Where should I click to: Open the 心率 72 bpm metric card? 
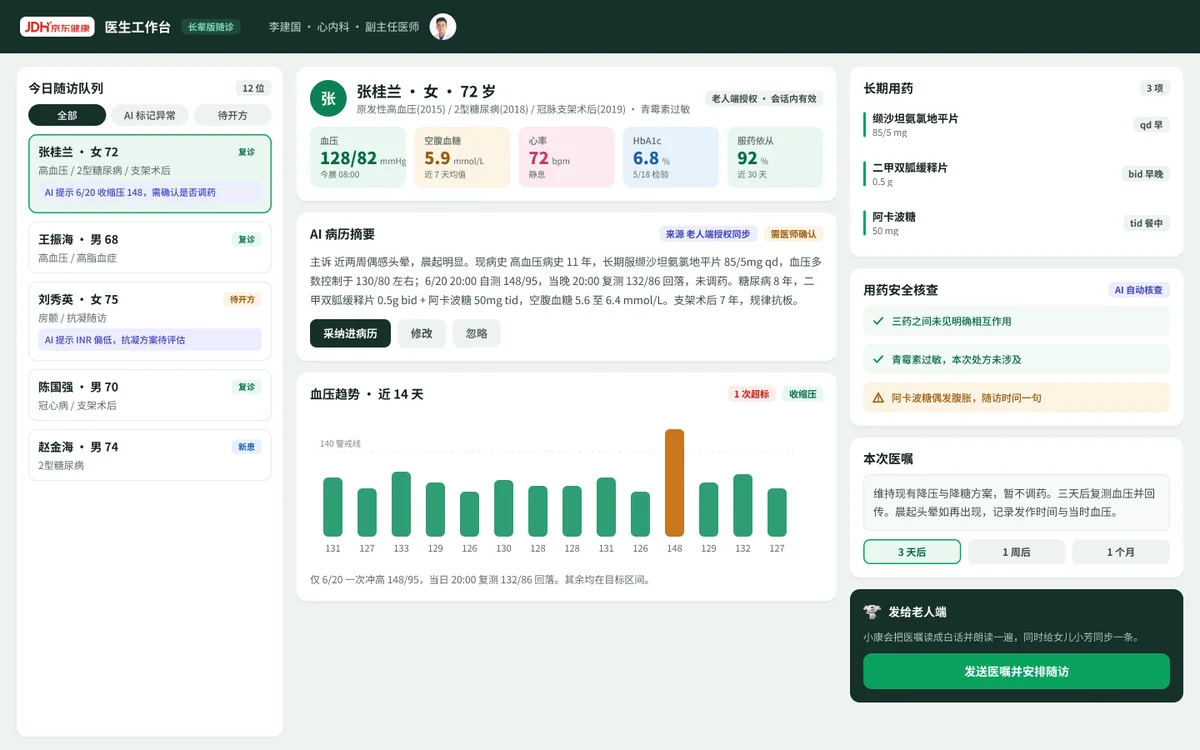coord(566,157)
